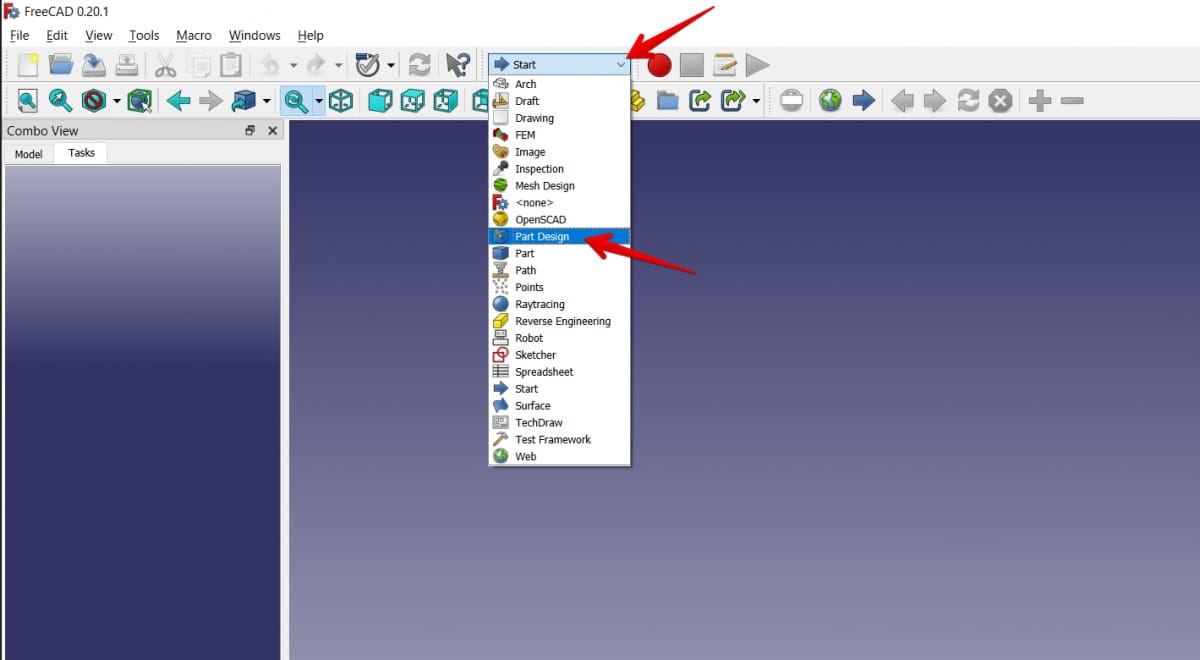Cut the selection
1200x660 pixels.
tap(167, 64)
